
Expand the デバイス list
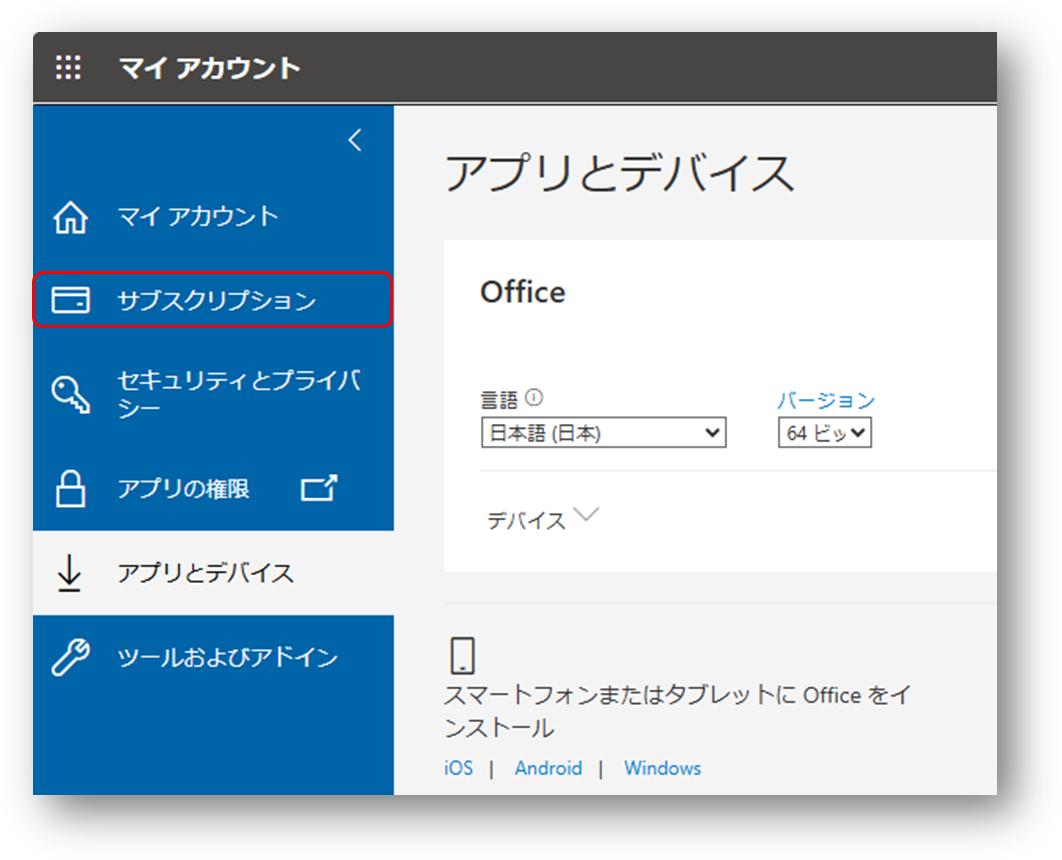pyautogui.click(x=587, y=514)
